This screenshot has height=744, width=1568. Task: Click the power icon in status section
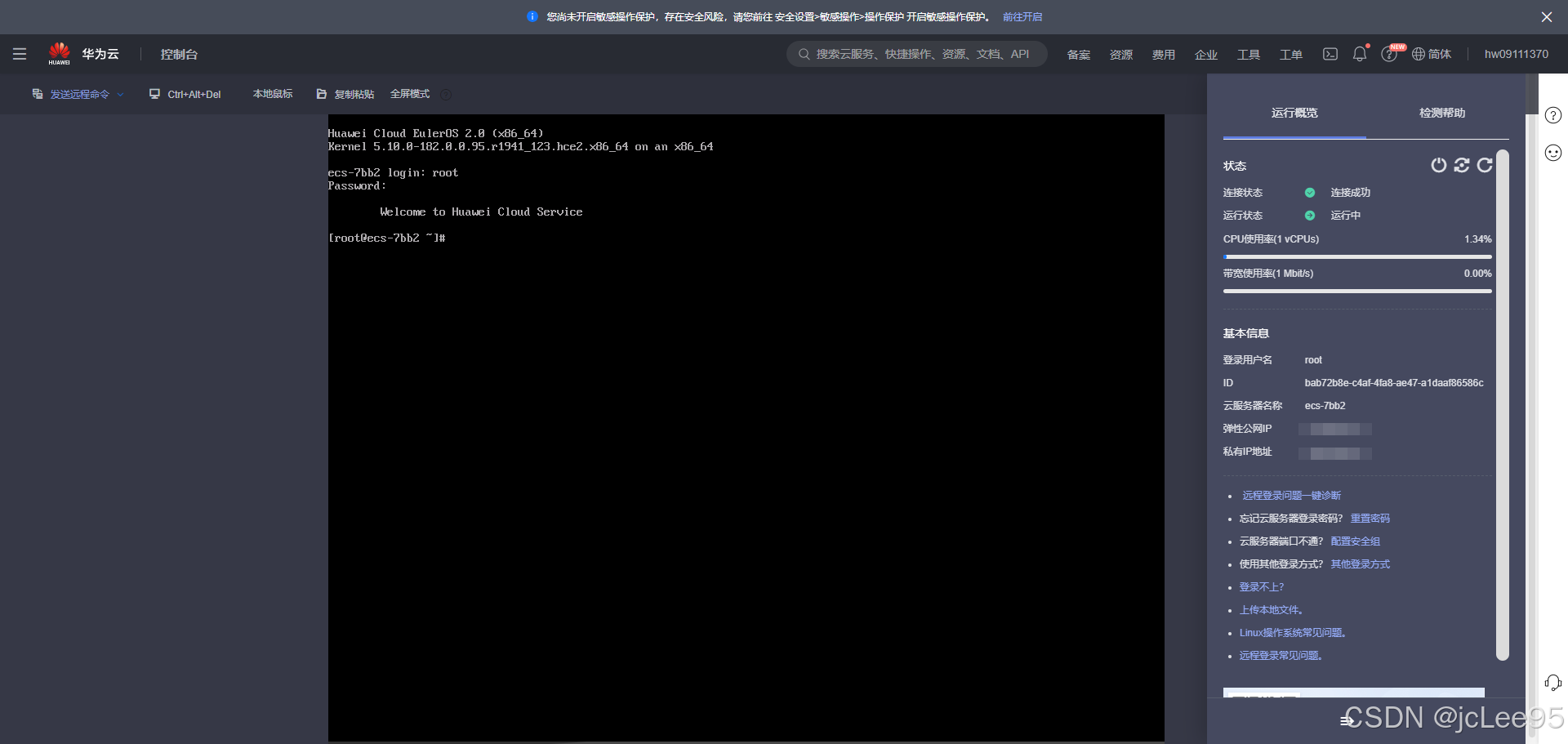pos(1439,165)
